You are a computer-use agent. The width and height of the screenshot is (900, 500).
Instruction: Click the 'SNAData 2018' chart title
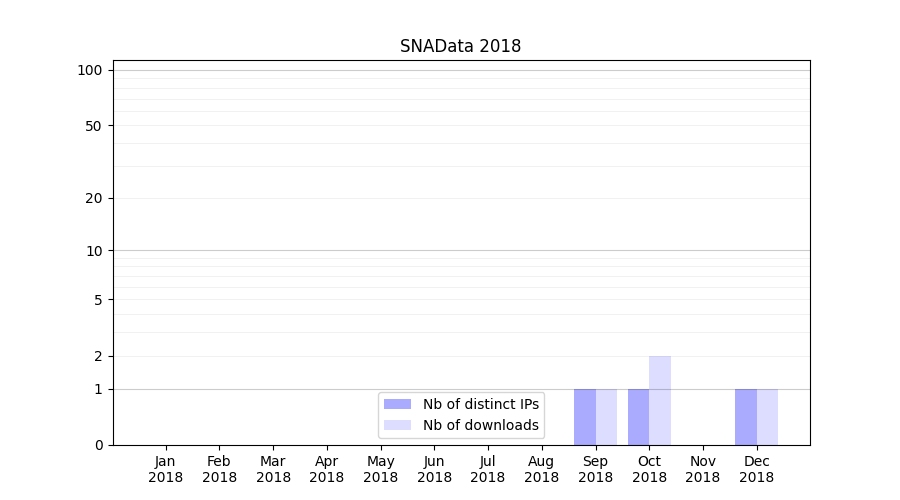(x=460, y=46)
